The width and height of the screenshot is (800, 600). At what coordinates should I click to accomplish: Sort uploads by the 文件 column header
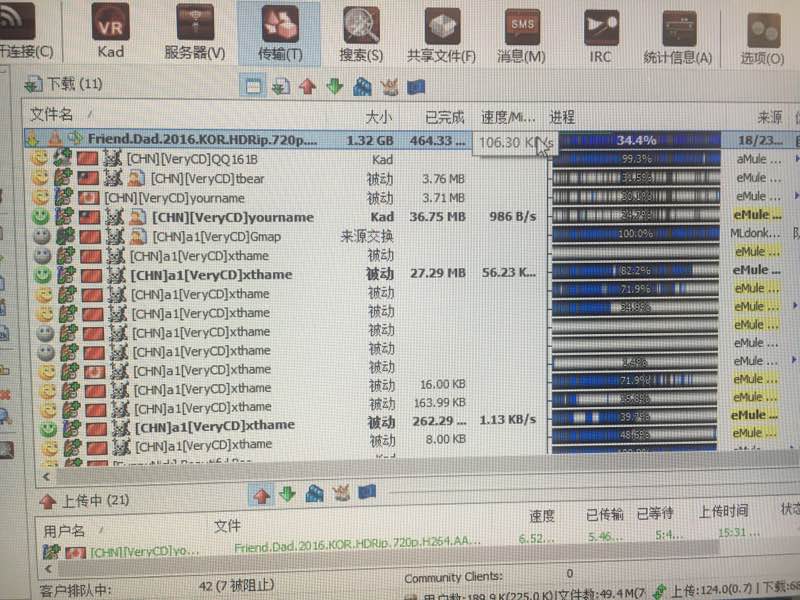click(x=227, y=526)
